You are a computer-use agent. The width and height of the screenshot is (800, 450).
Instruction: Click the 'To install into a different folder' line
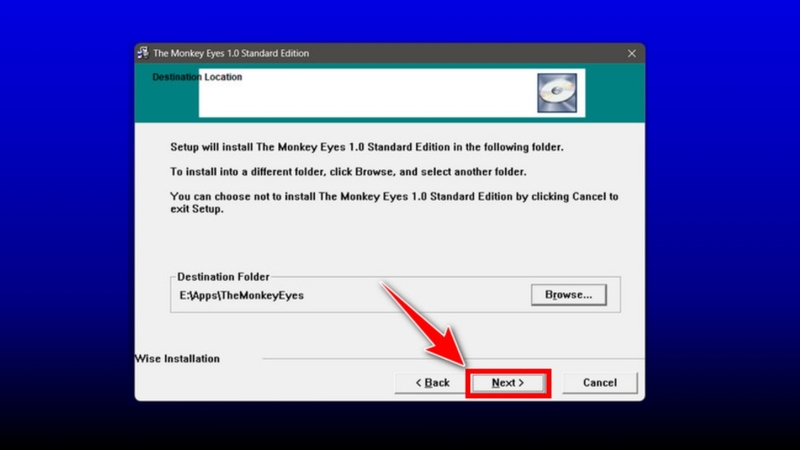coord(348,171)
